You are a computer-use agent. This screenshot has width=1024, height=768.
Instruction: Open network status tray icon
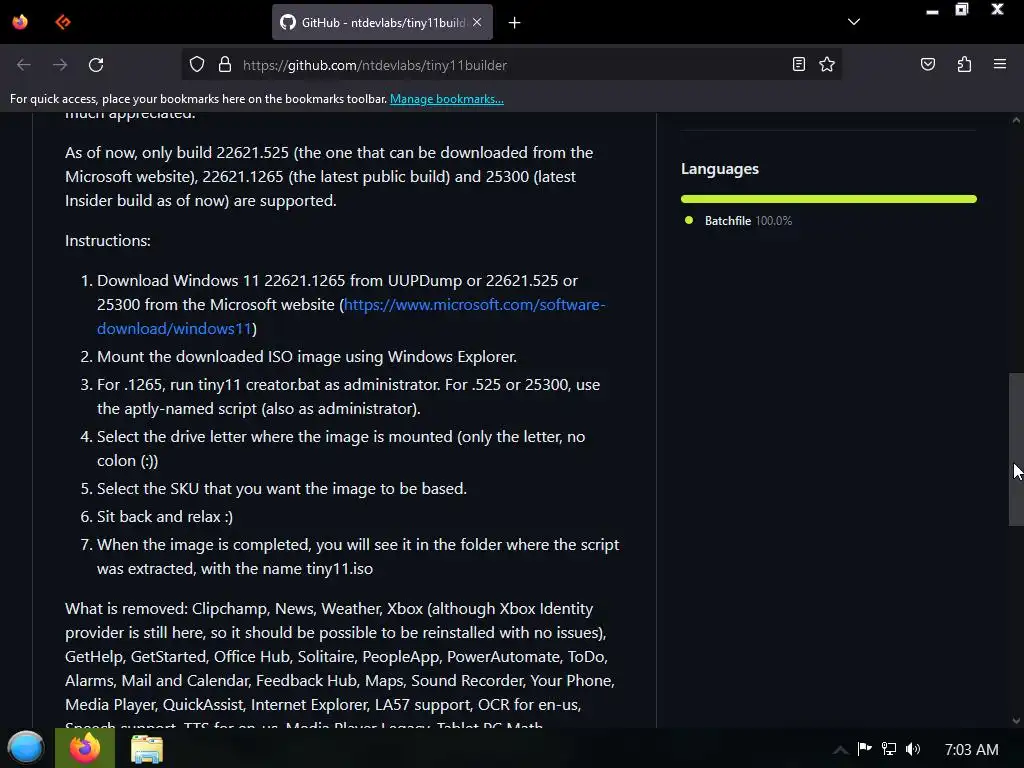[x=889, y=748]
